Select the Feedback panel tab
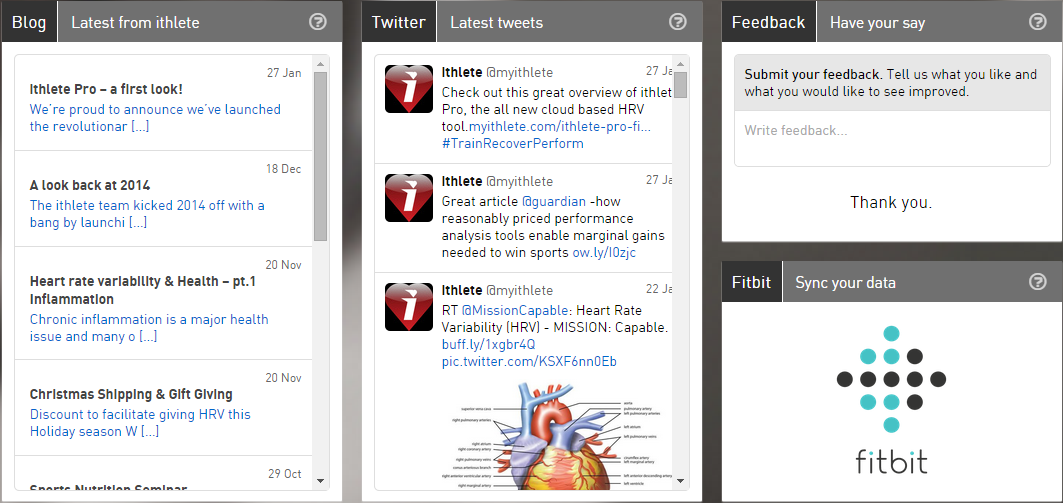The width and height of the screenshot is (1063, 503). 769,22
